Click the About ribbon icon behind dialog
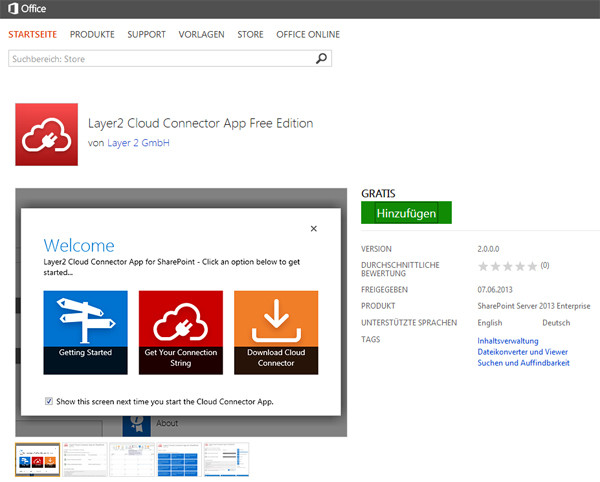This screenshot has width=600, height=482. [137, 425]
